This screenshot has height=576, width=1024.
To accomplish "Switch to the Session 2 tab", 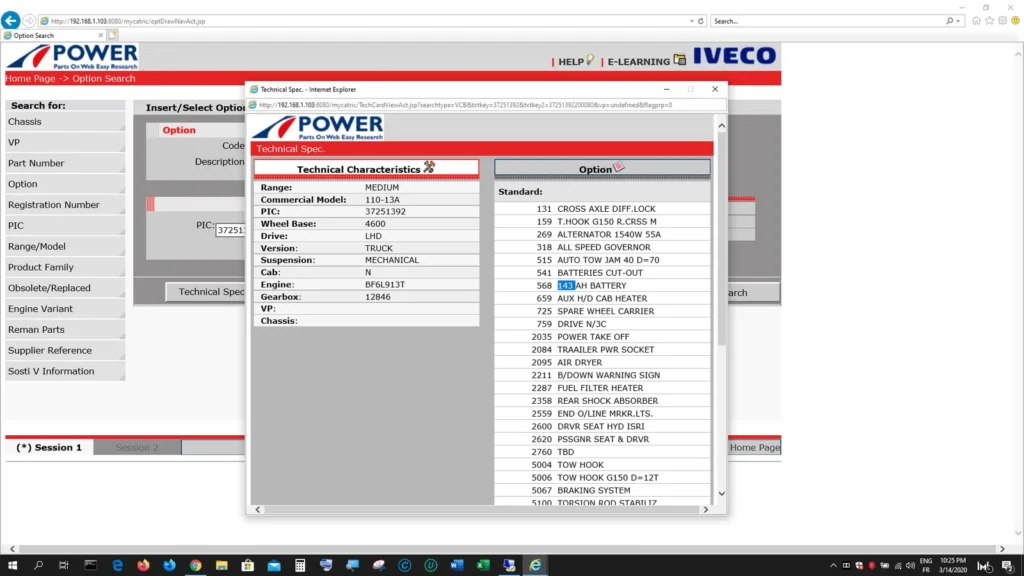I will (137, 447).
